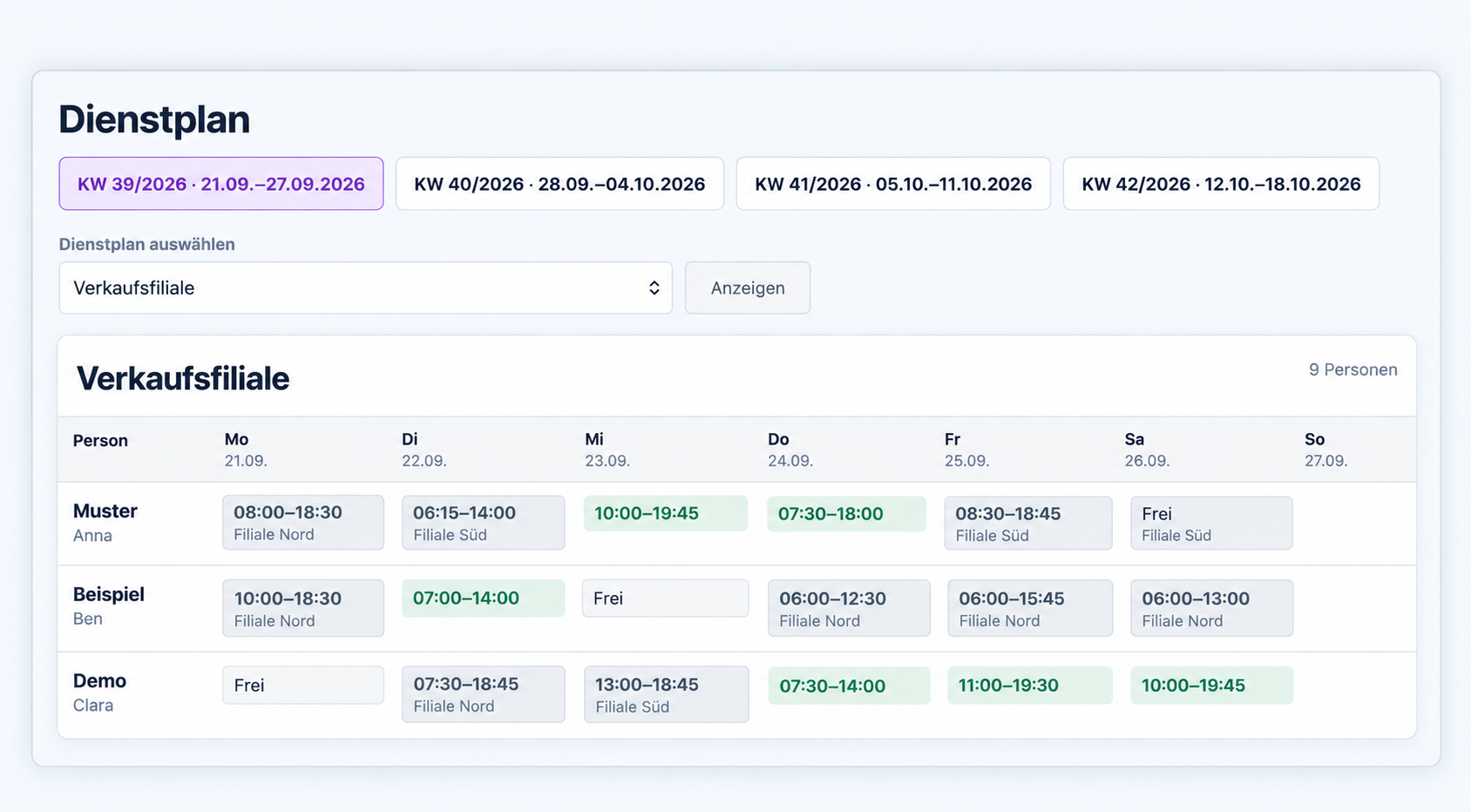The image size is (1471, 812).
Task: Click the person name Beispiel Ben
Action: point(109,606)
